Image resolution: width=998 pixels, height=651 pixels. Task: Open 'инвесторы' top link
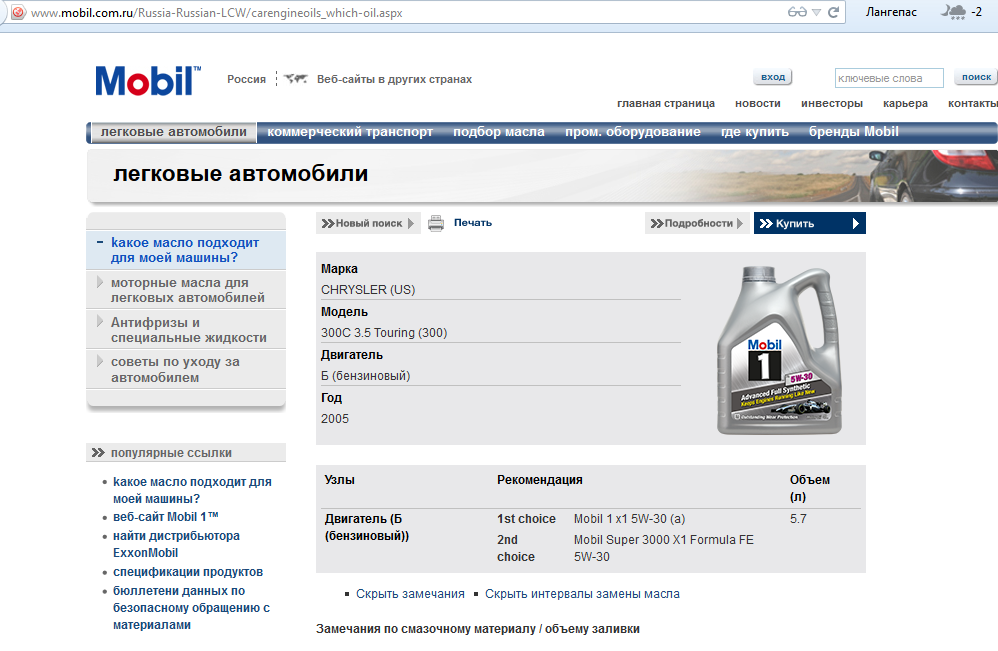tap(832, 103)
